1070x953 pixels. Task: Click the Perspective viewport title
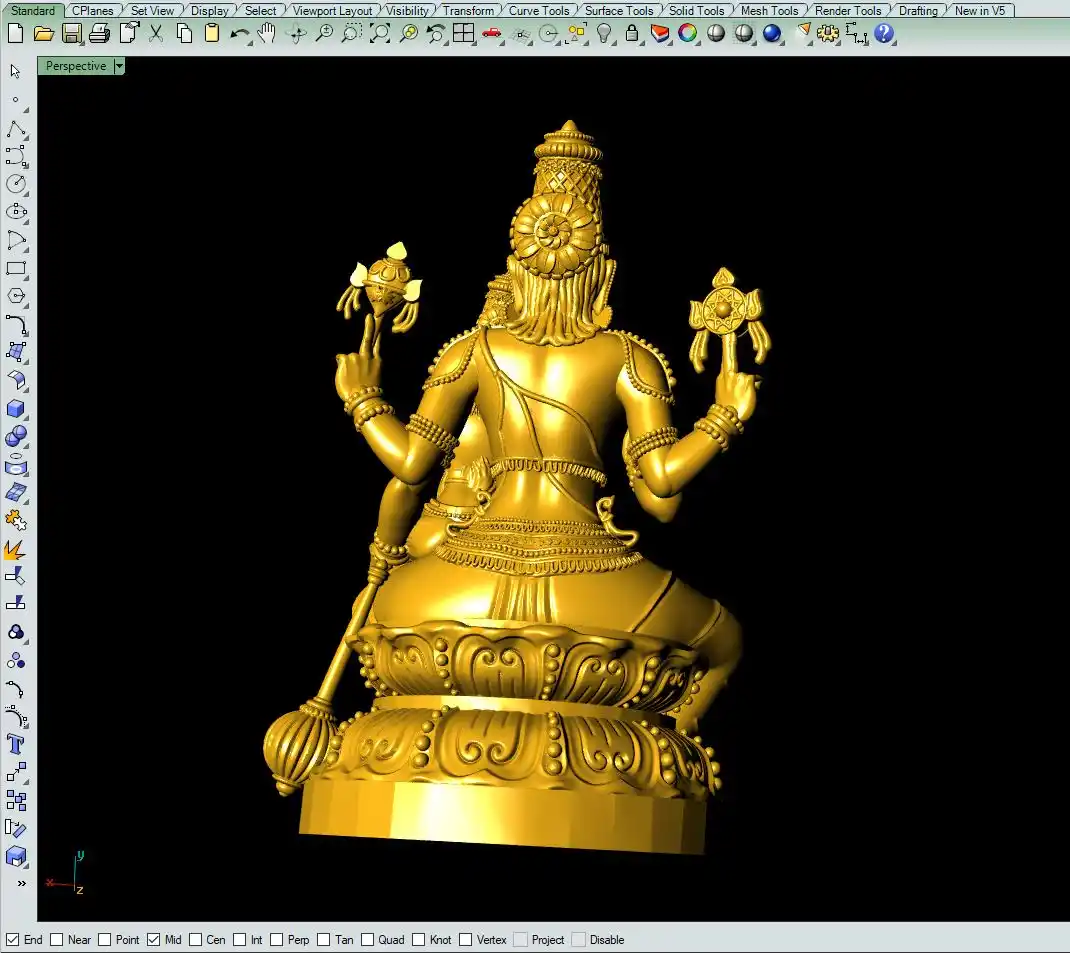[76, 66]
